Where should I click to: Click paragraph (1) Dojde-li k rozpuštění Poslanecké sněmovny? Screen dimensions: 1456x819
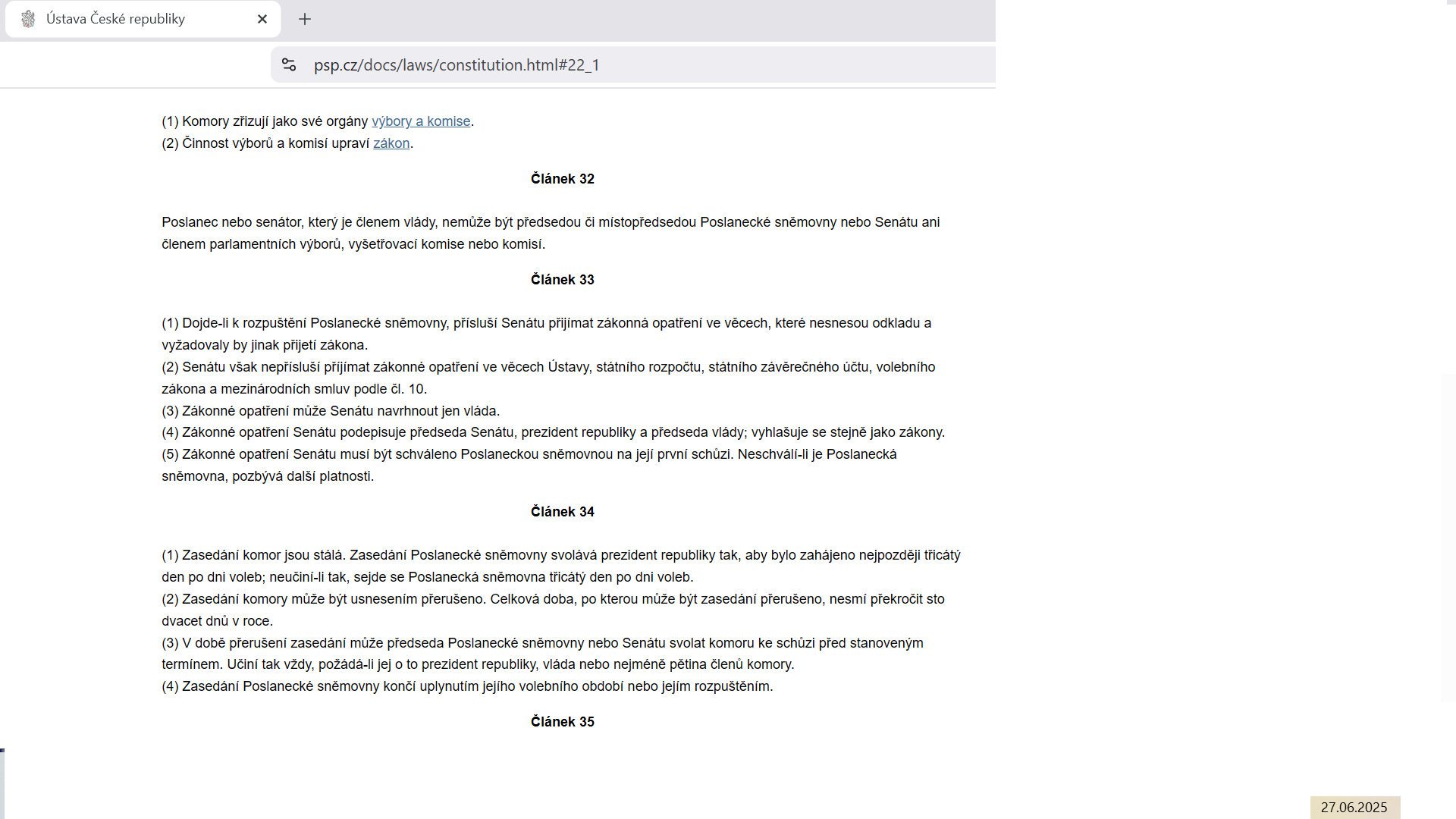point(547,334)
